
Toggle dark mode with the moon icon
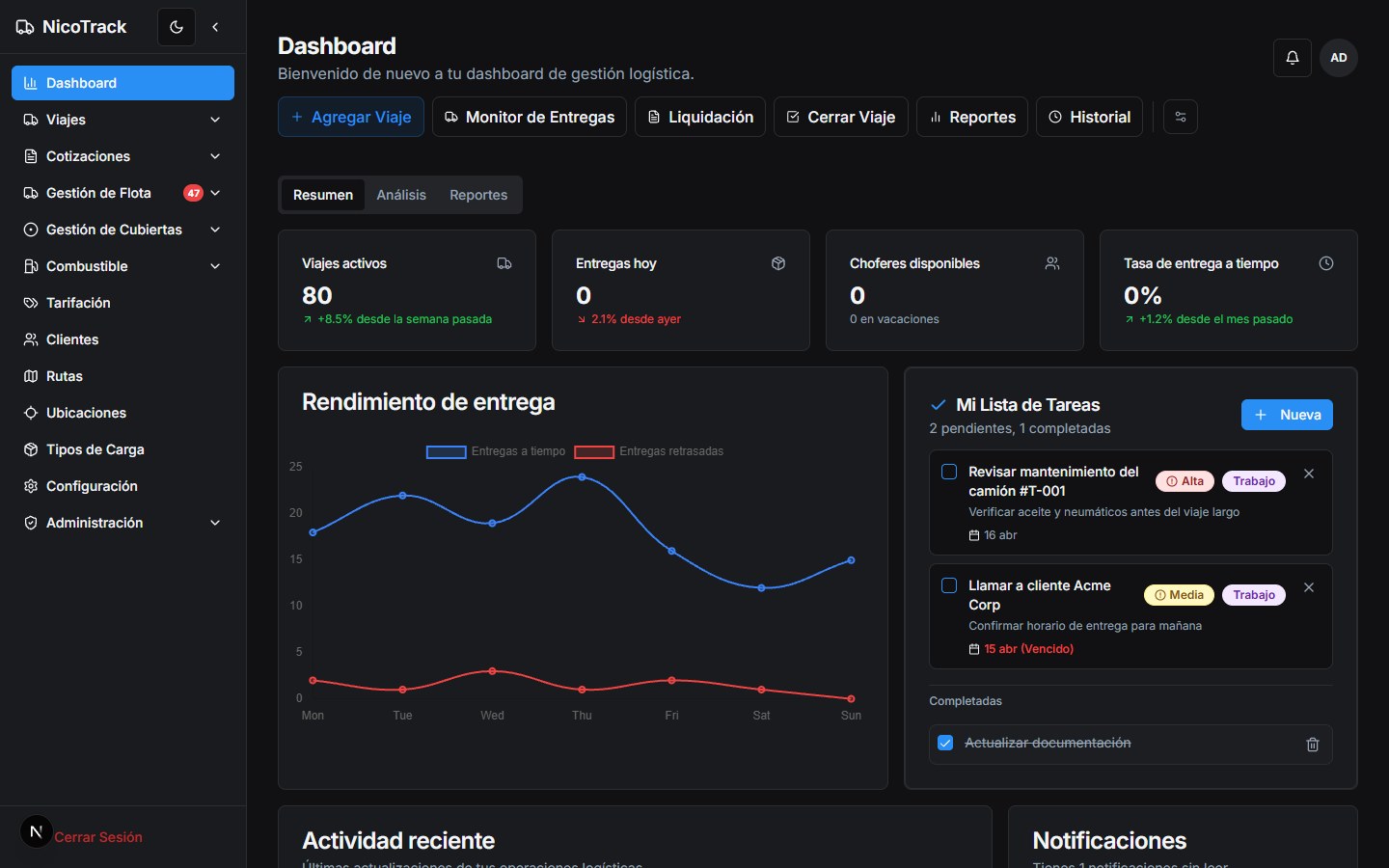(177, 27)
